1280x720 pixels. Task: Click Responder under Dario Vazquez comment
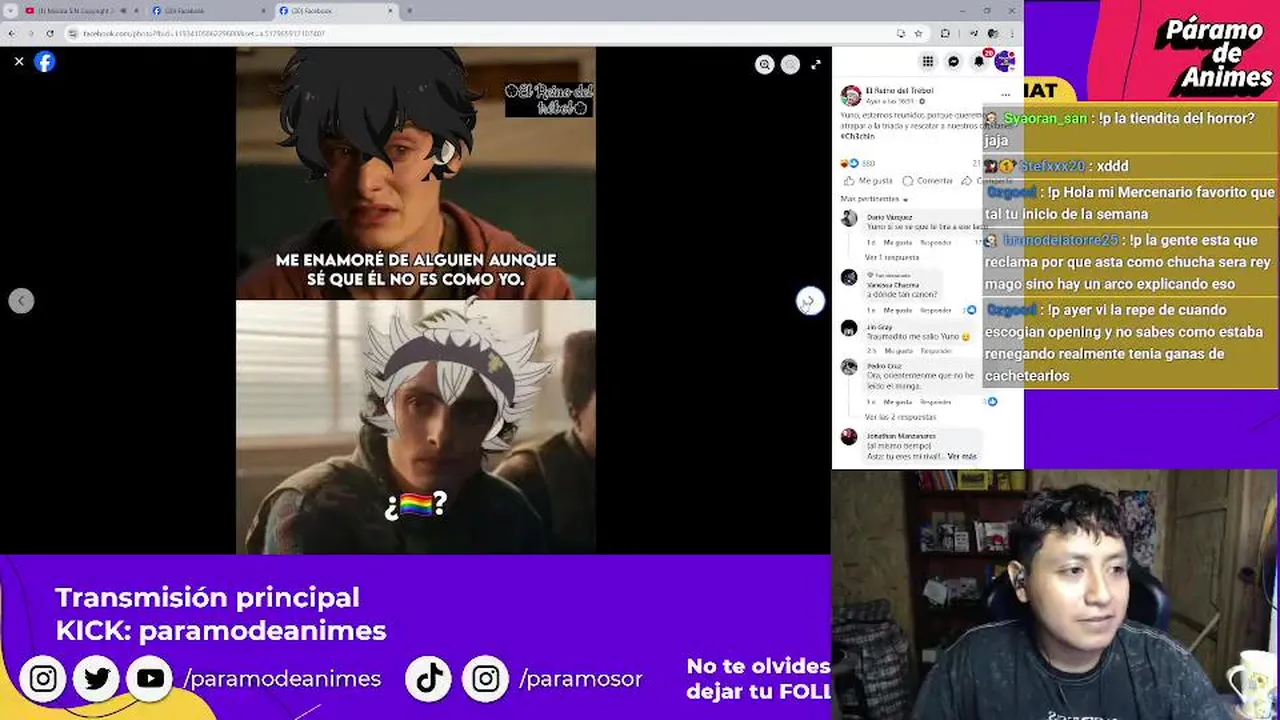pyautogui.click(x=935, y=242)
